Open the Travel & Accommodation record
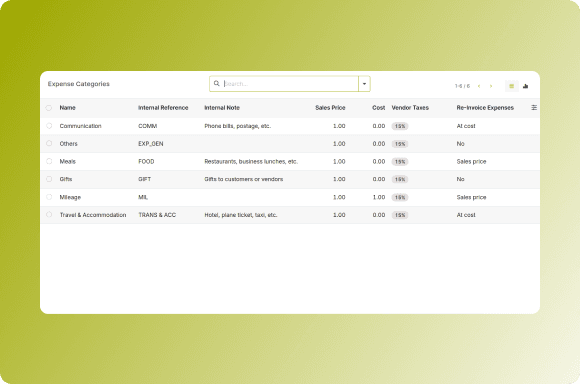This screenshot has height=384, width=580. coord(93,215)
